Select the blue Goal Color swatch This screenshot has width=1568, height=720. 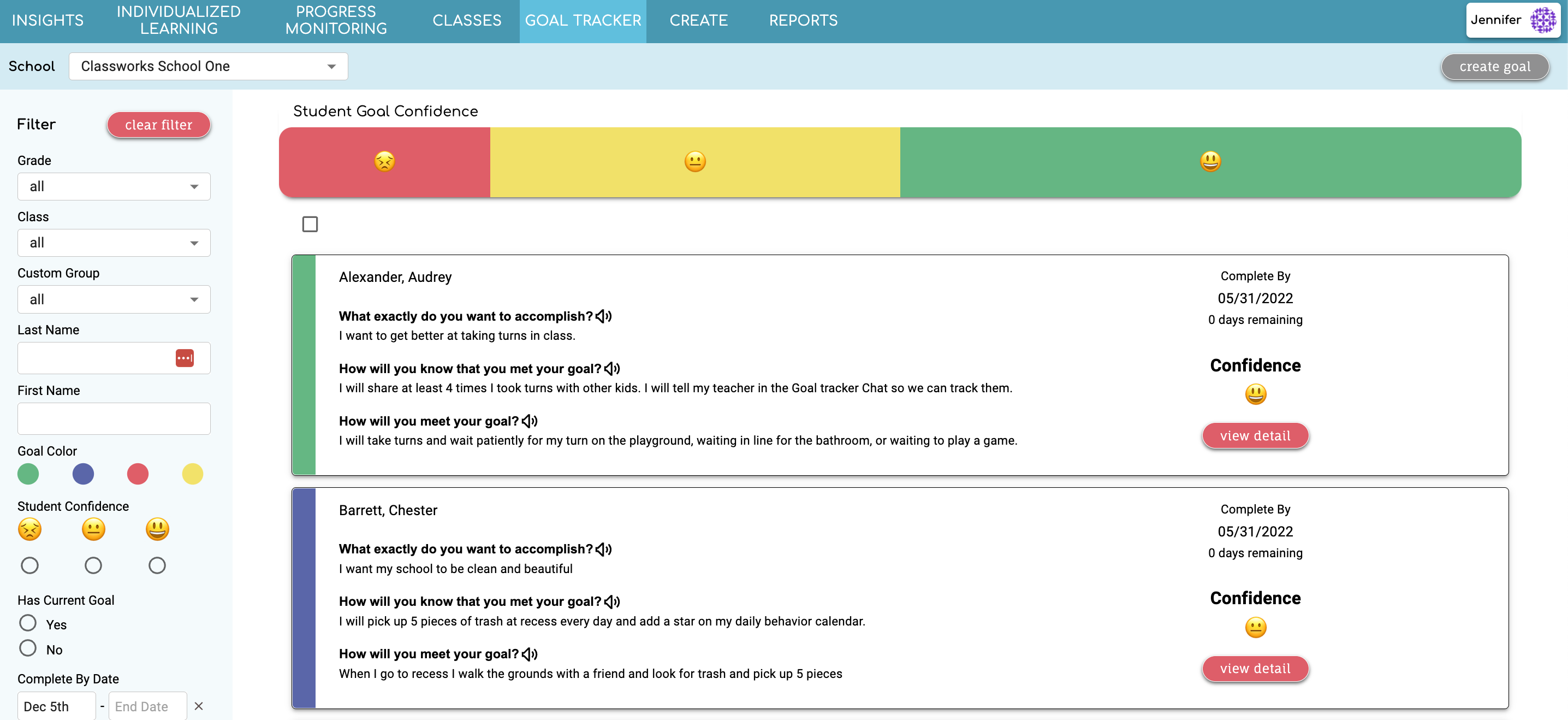[83, 474]
